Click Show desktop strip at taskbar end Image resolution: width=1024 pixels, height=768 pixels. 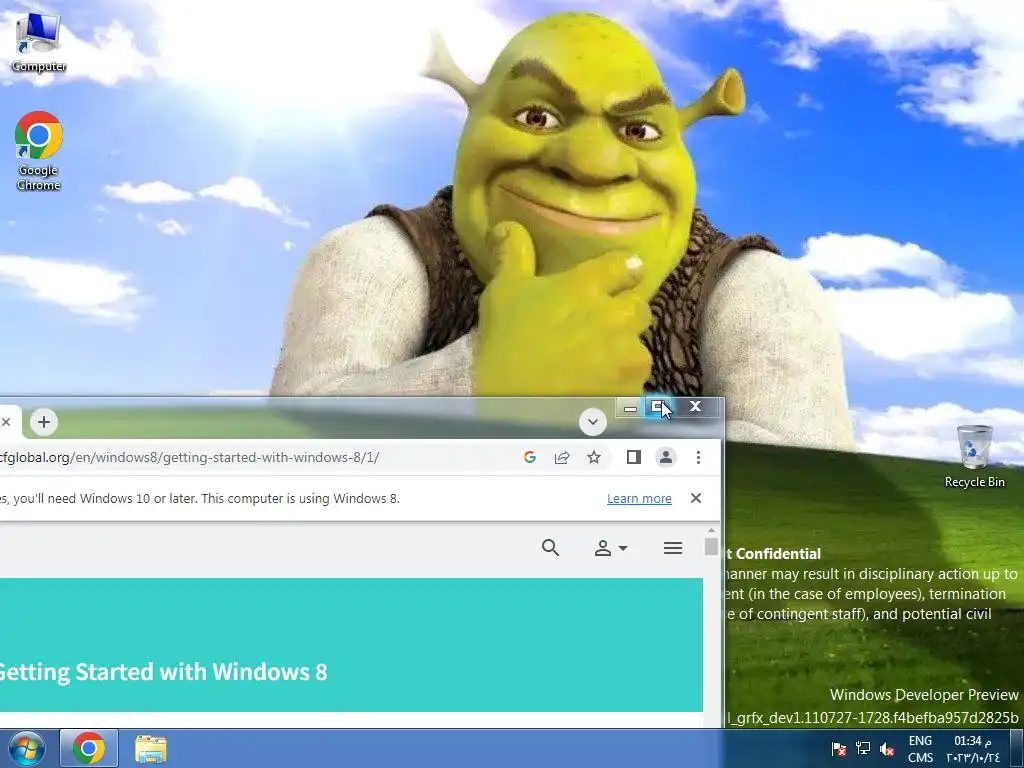[x=1019, y=748]
